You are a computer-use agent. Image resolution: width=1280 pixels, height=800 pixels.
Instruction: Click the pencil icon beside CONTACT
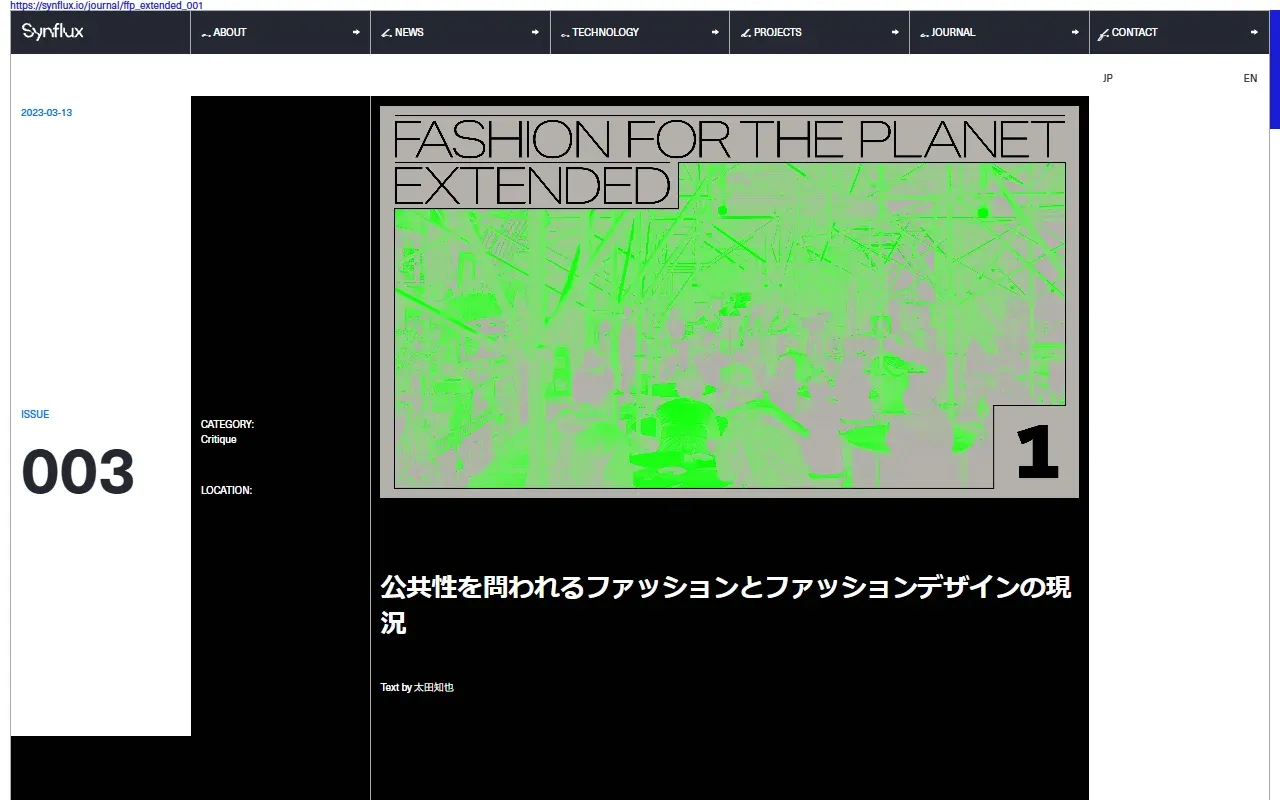pos(1104,32)
